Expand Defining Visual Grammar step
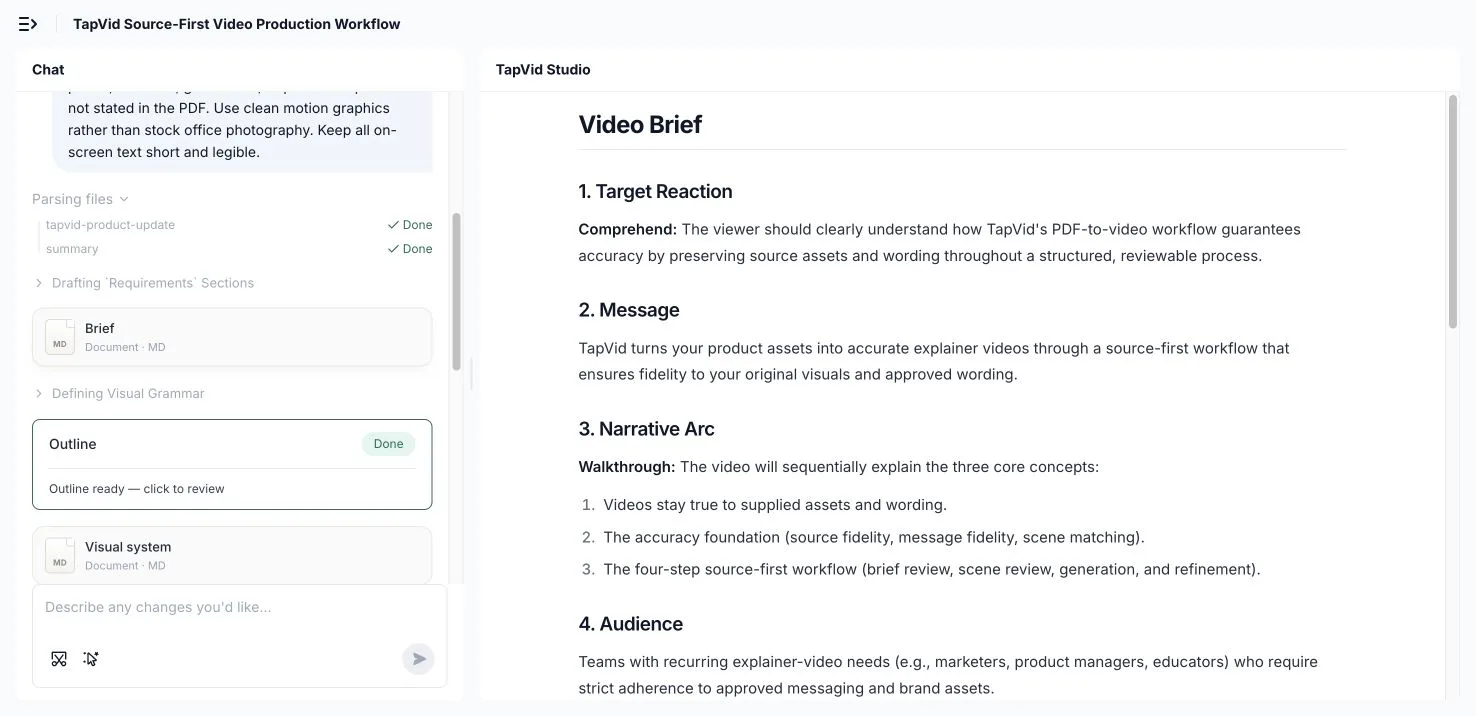 click(x=119, y=393)
